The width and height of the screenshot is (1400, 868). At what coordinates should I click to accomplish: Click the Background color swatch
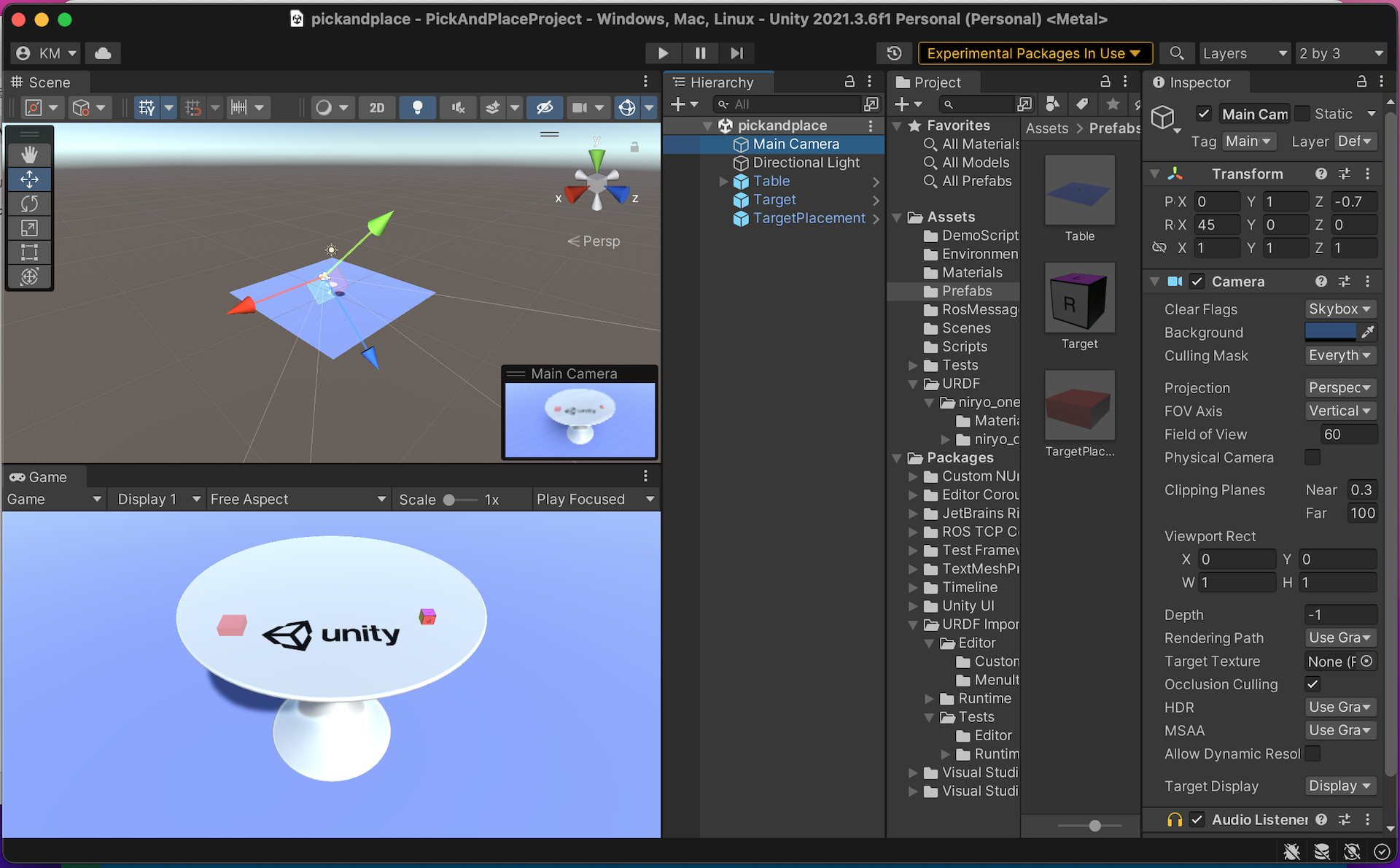1330,333
